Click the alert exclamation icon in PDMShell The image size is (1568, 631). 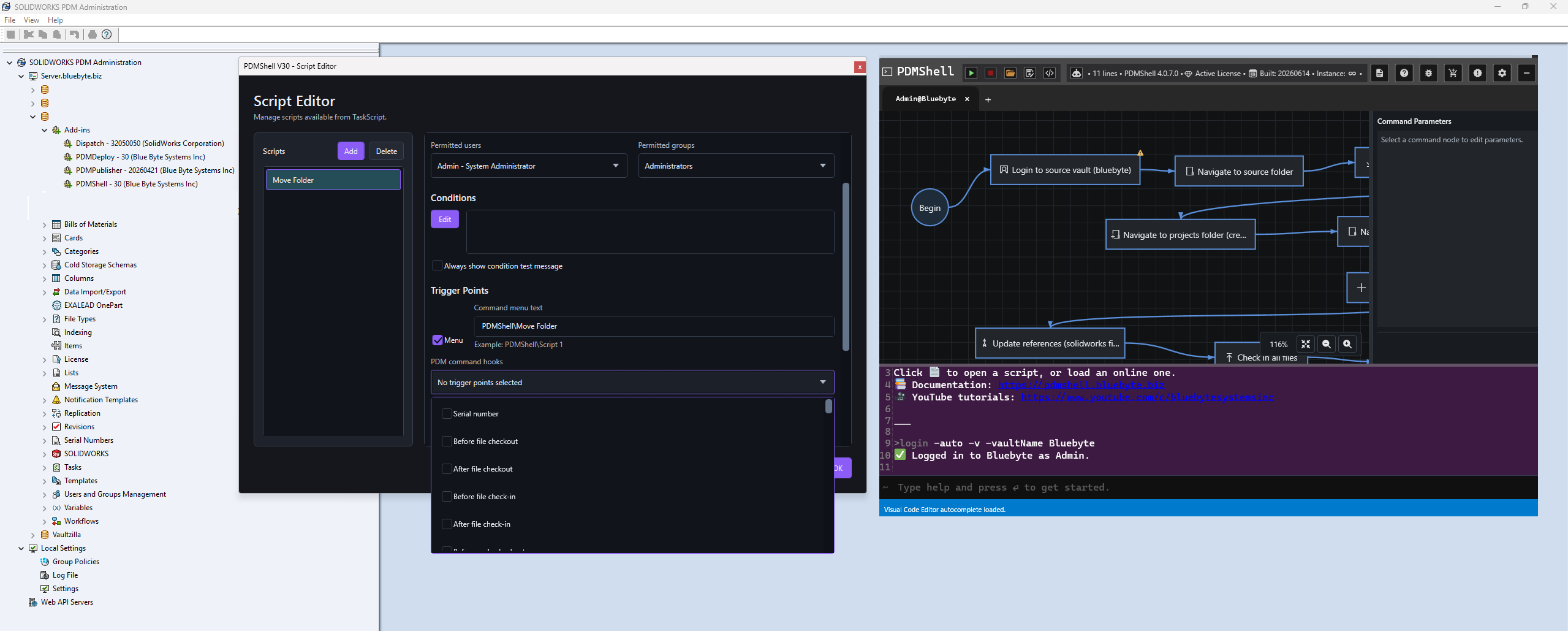click(1477, 73)
